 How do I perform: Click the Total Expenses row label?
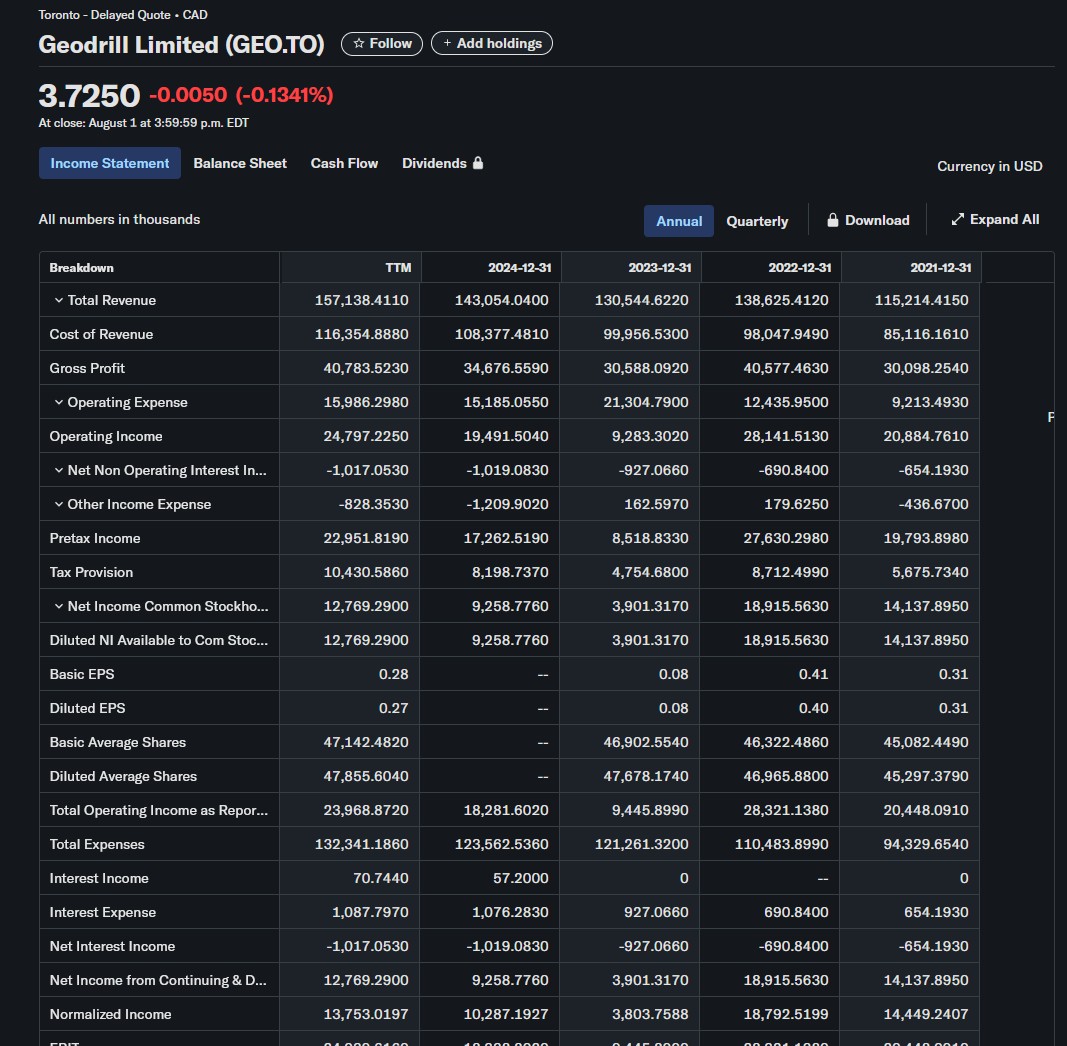point(97,845)
